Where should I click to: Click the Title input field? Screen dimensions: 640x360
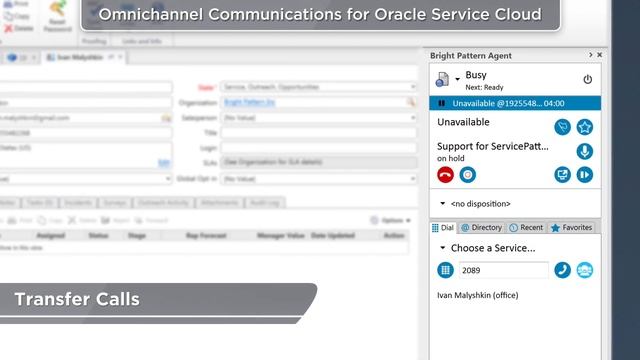click(x=318, y=133)
